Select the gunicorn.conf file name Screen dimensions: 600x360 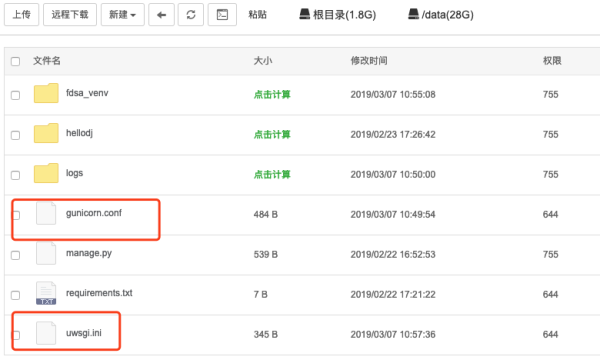coord(94,213)
